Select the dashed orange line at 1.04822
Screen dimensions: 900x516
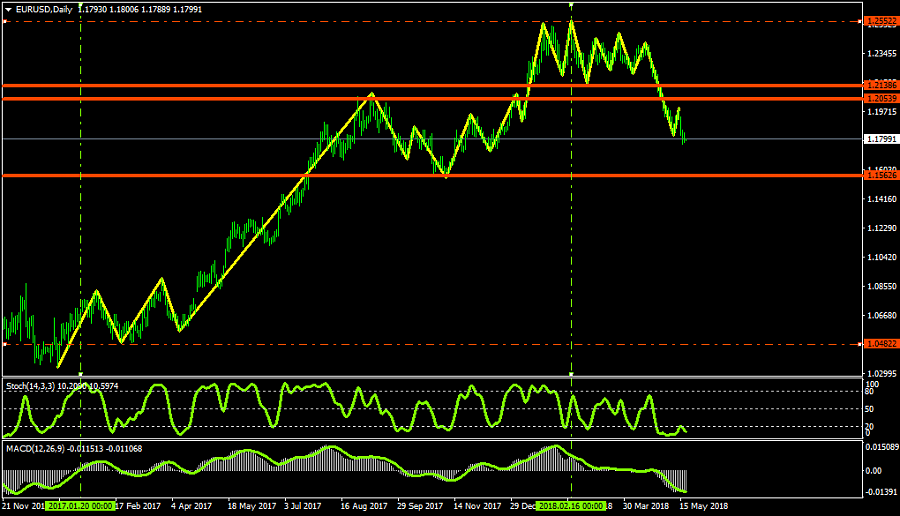433,344
